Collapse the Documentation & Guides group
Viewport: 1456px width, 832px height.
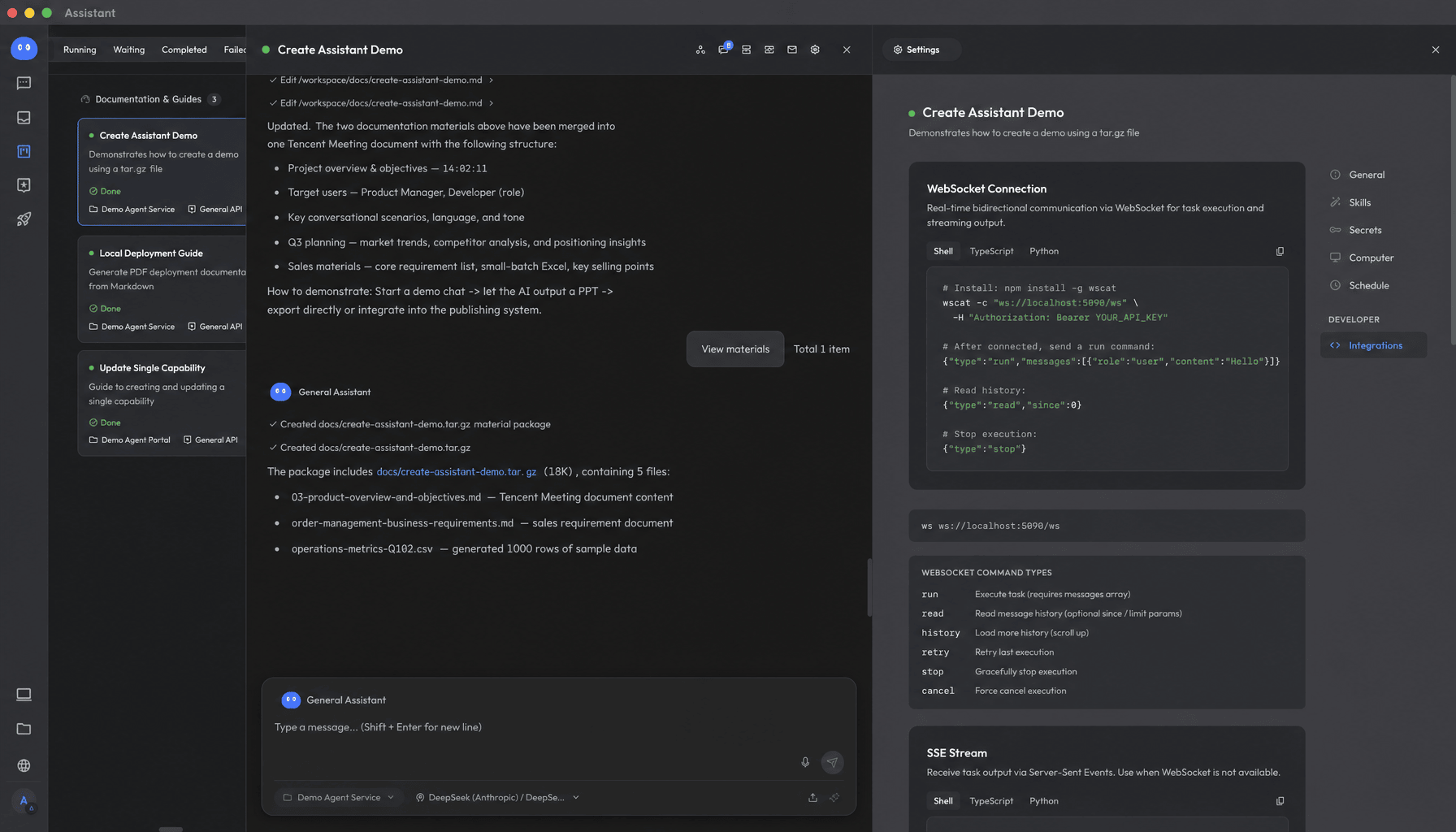point(149,99)
